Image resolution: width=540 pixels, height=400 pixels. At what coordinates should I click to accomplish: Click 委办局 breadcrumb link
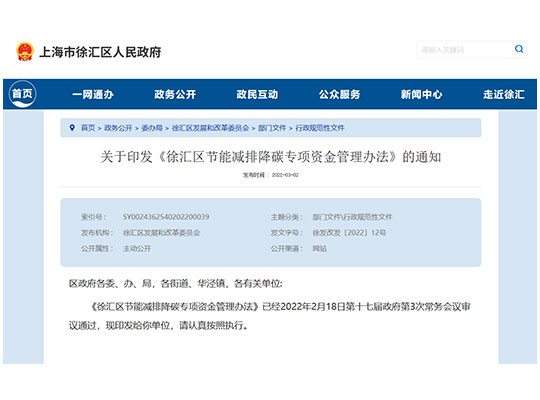tap(152, 128)
